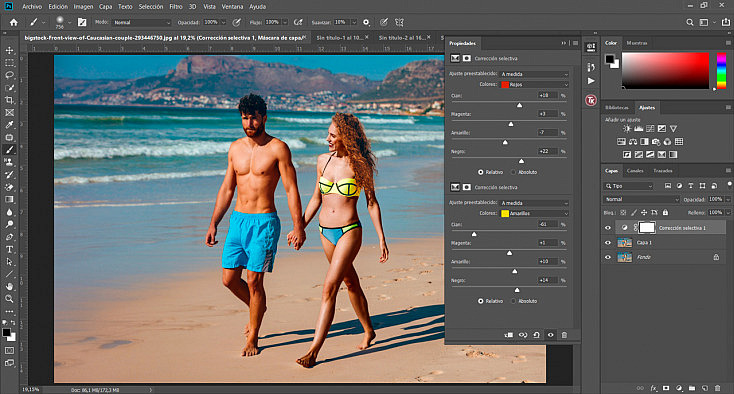Hide the Fondo layer

pos(608,257)
